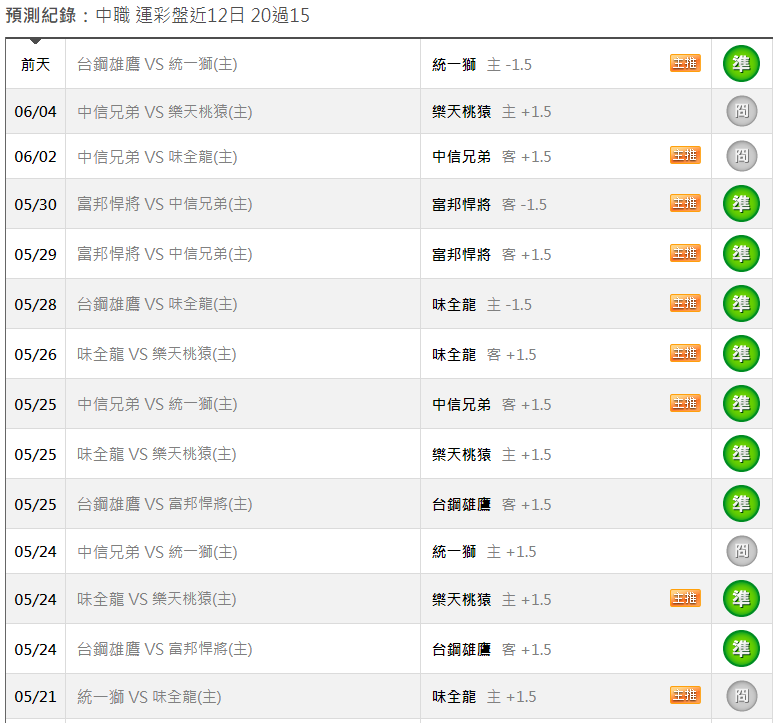This screenshot has width=778, height=723.
Task: Click the 主推 badge in the 05/26 row
Action: tap(685, 353)
